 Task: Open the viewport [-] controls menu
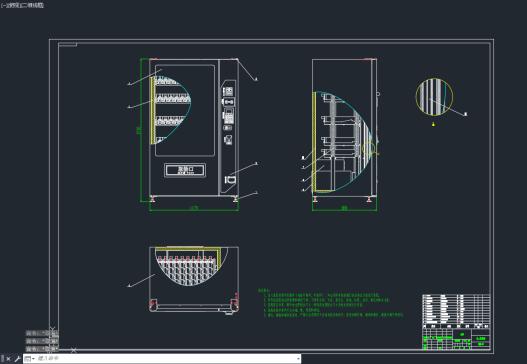[3, 5]
